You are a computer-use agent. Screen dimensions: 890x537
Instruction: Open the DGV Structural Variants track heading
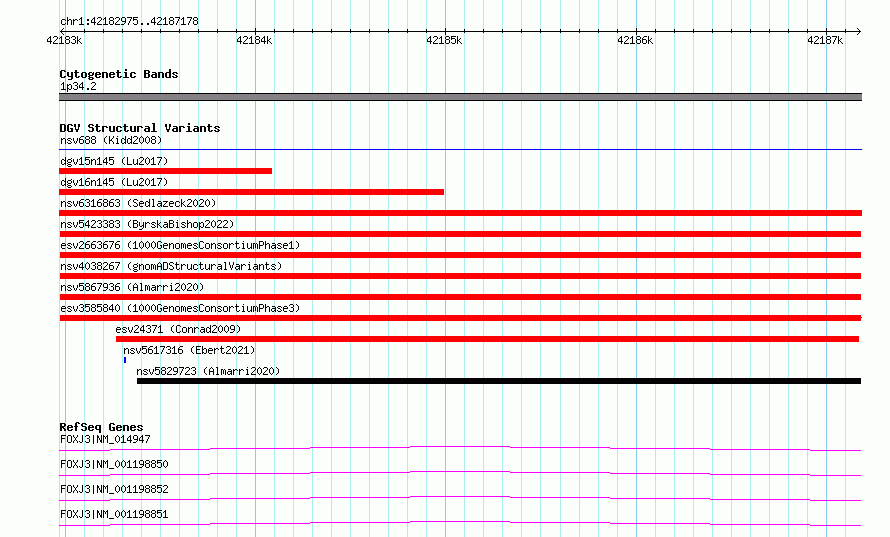point(140,128)
